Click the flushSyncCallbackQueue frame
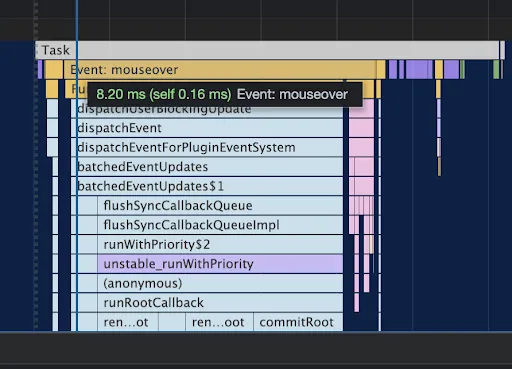The height and width of the screenshot is (369, 512). click(220, 205)
